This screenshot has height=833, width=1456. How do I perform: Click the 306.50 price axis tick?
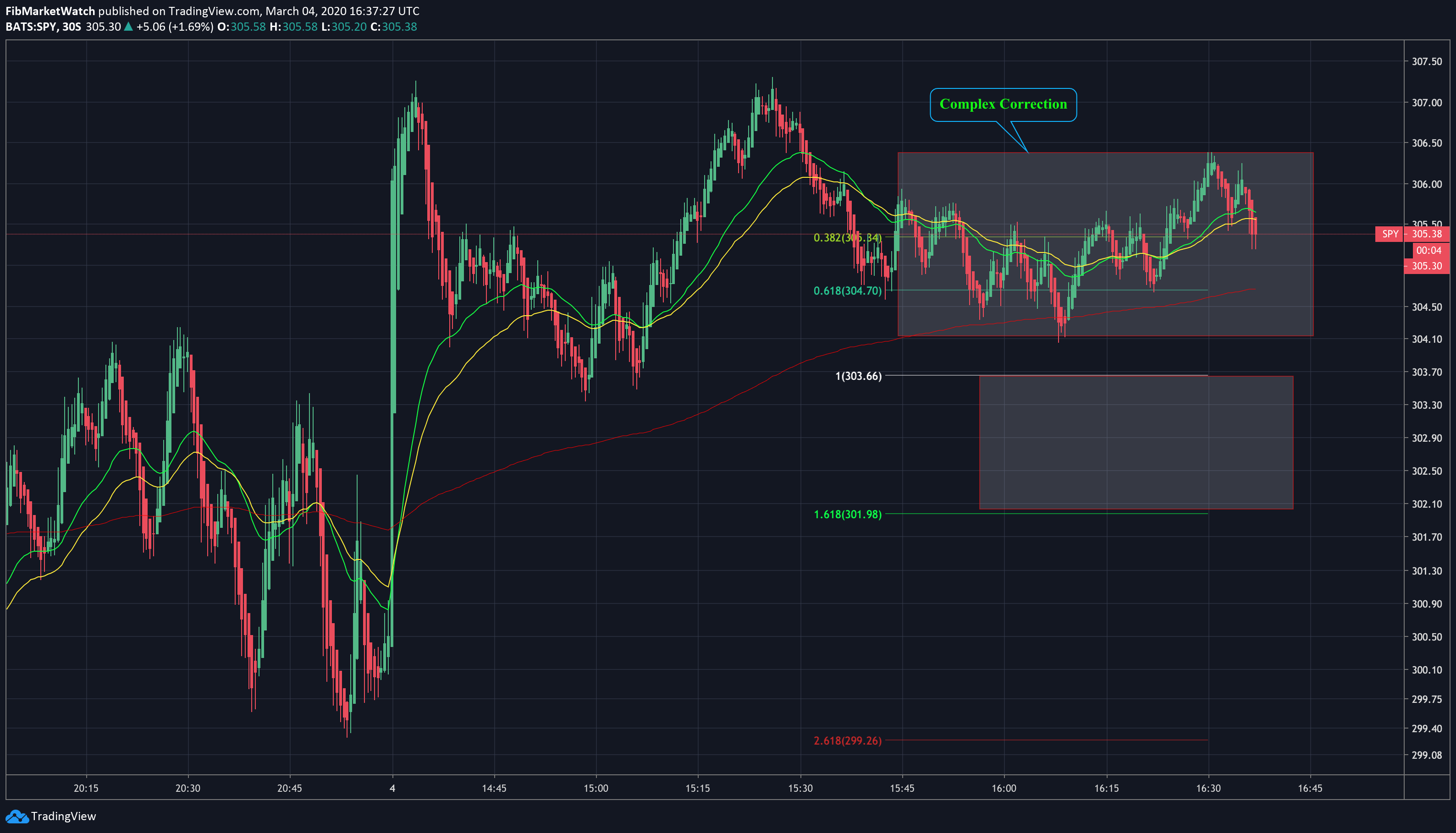[1427, 143]
